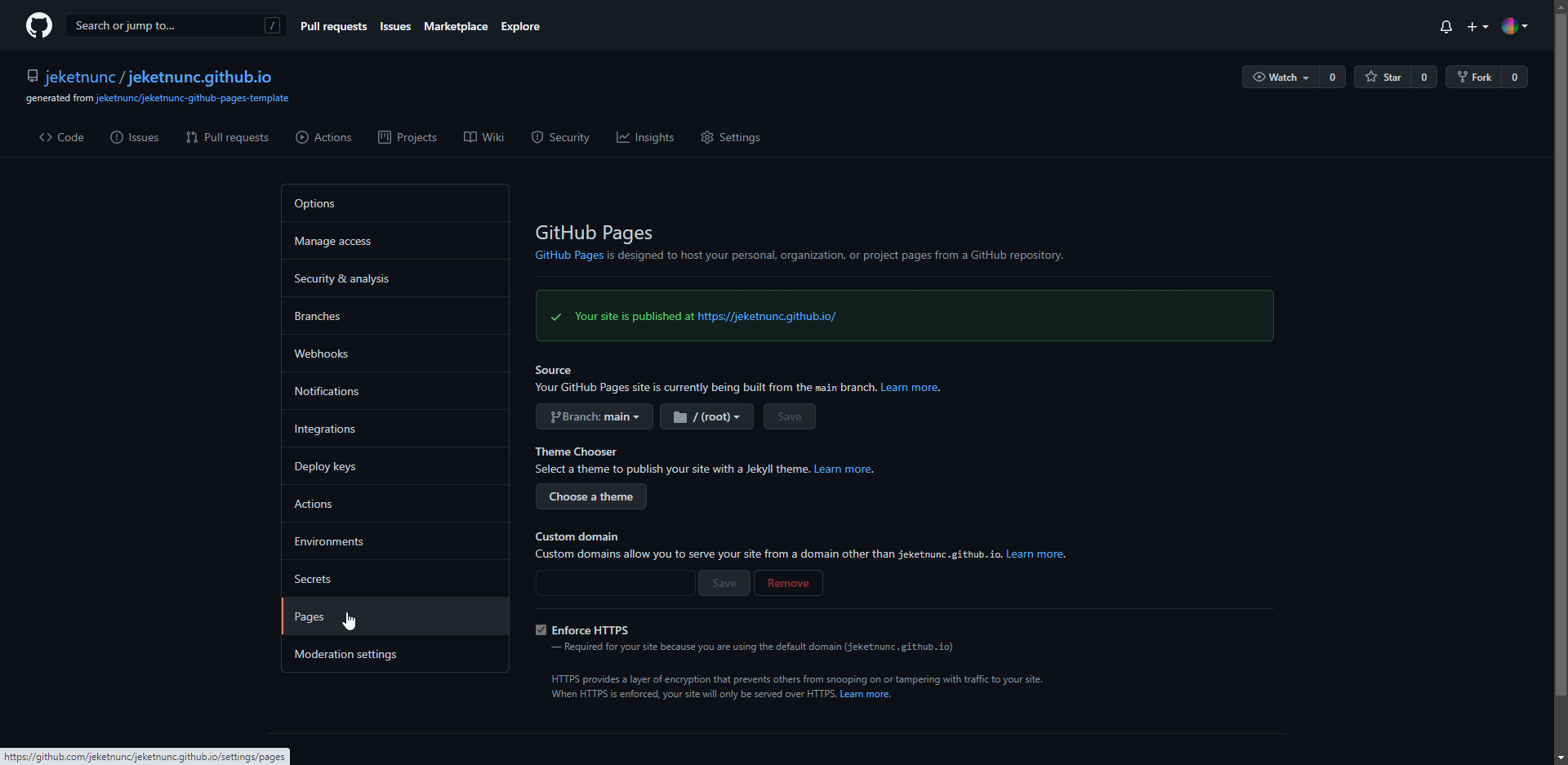The height and width of the screenshot is (765, 1568).
Task: Open Learn more link under Theme Chooser
Action: coord(842,469)
